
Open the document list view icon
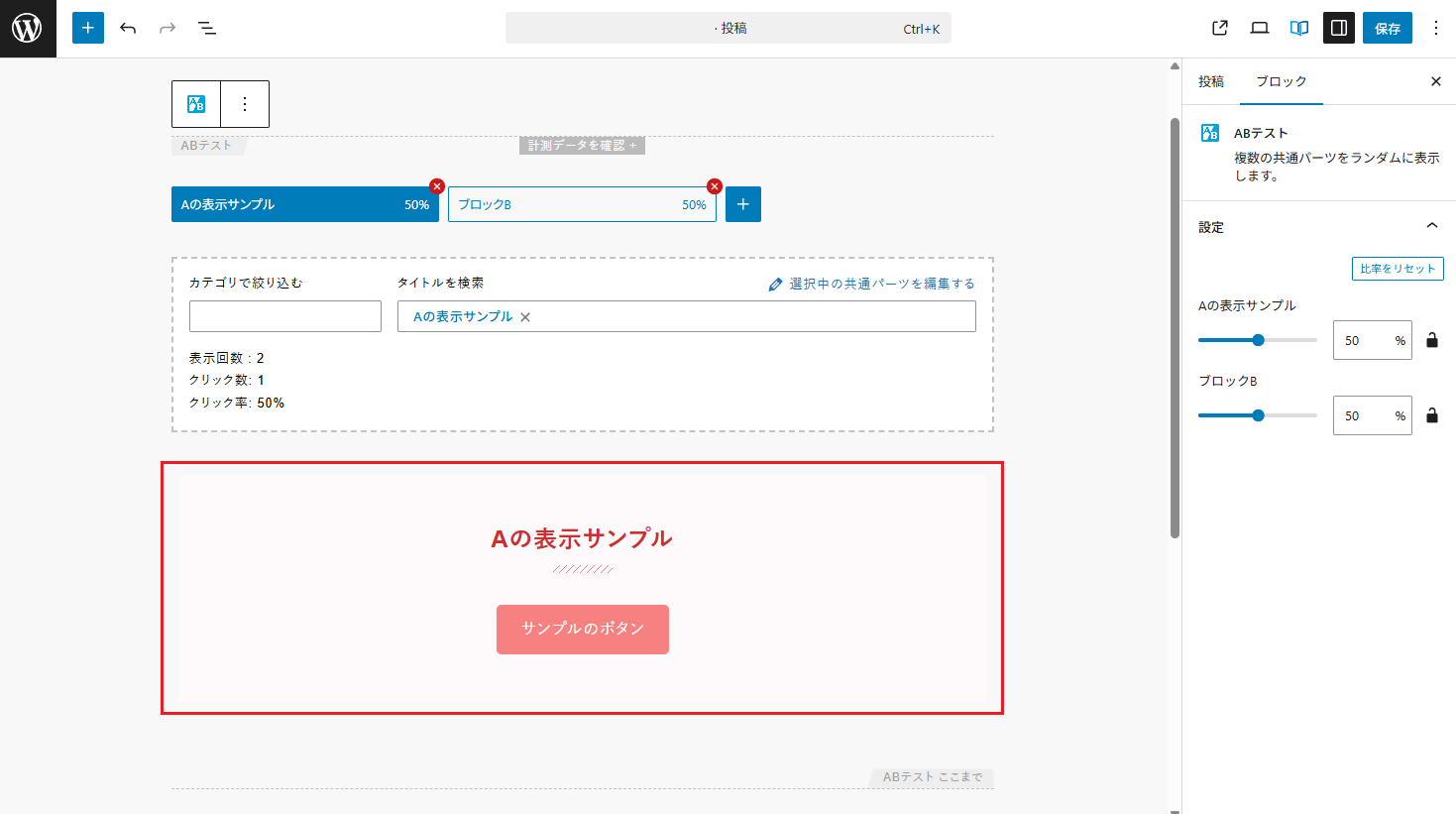point(206,28)
